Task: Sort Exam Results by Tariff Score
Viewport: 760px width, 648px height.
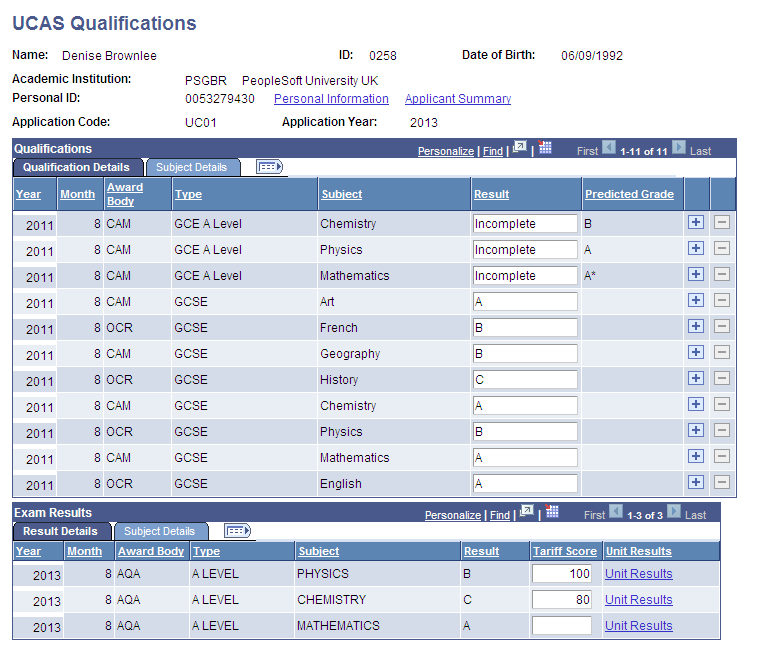Action: pyautogui.click(x=565, y=552)
